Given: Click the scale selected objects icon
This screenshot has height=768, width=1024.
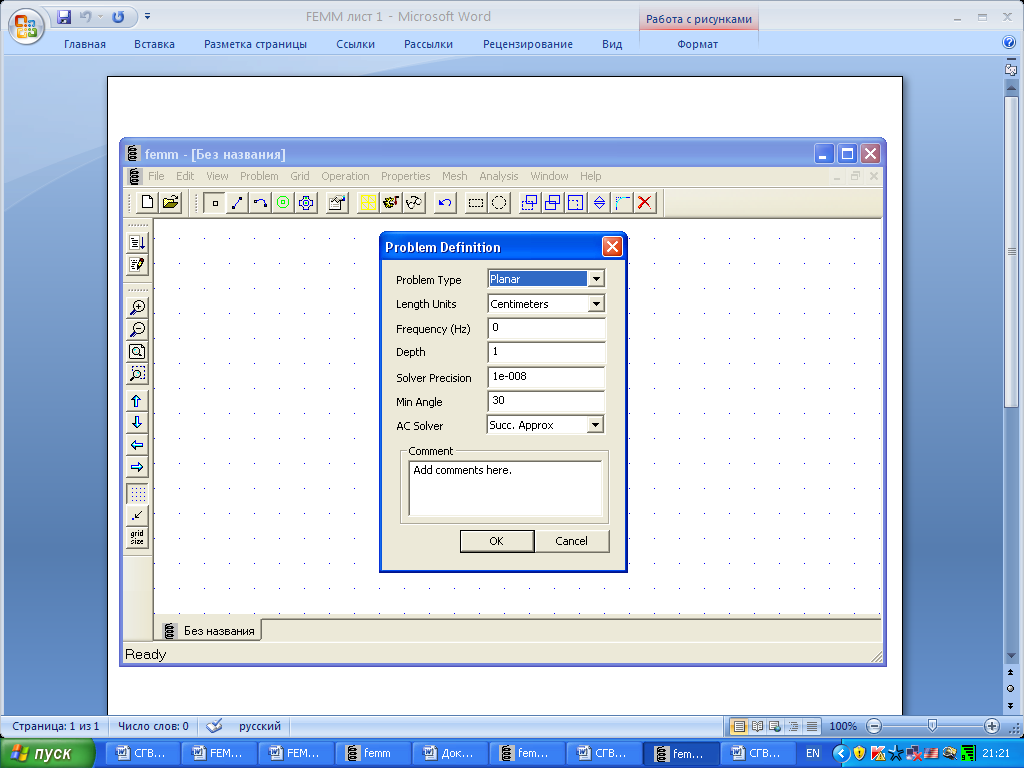Looking at the screenshot, I should pos(575,203).
